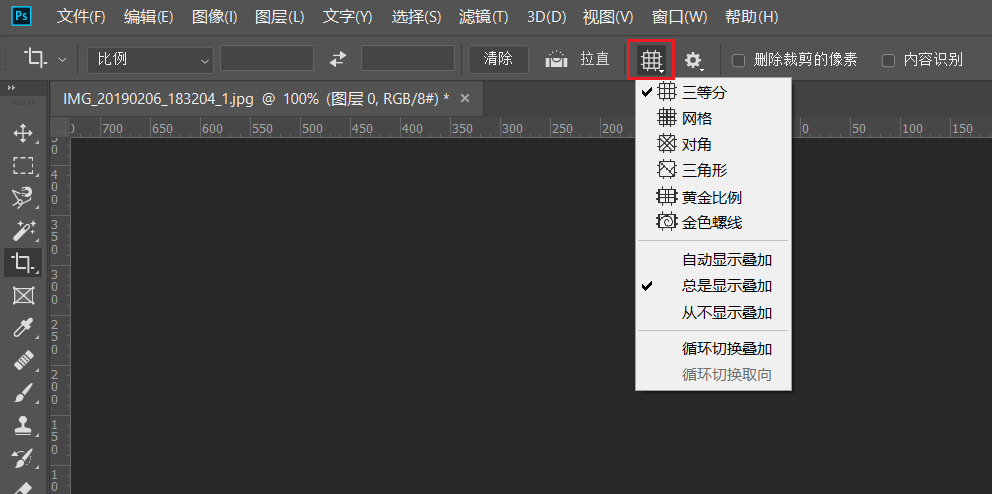
Task: Choose the 三角形 overlay option
Action: [x=713, y=170]
